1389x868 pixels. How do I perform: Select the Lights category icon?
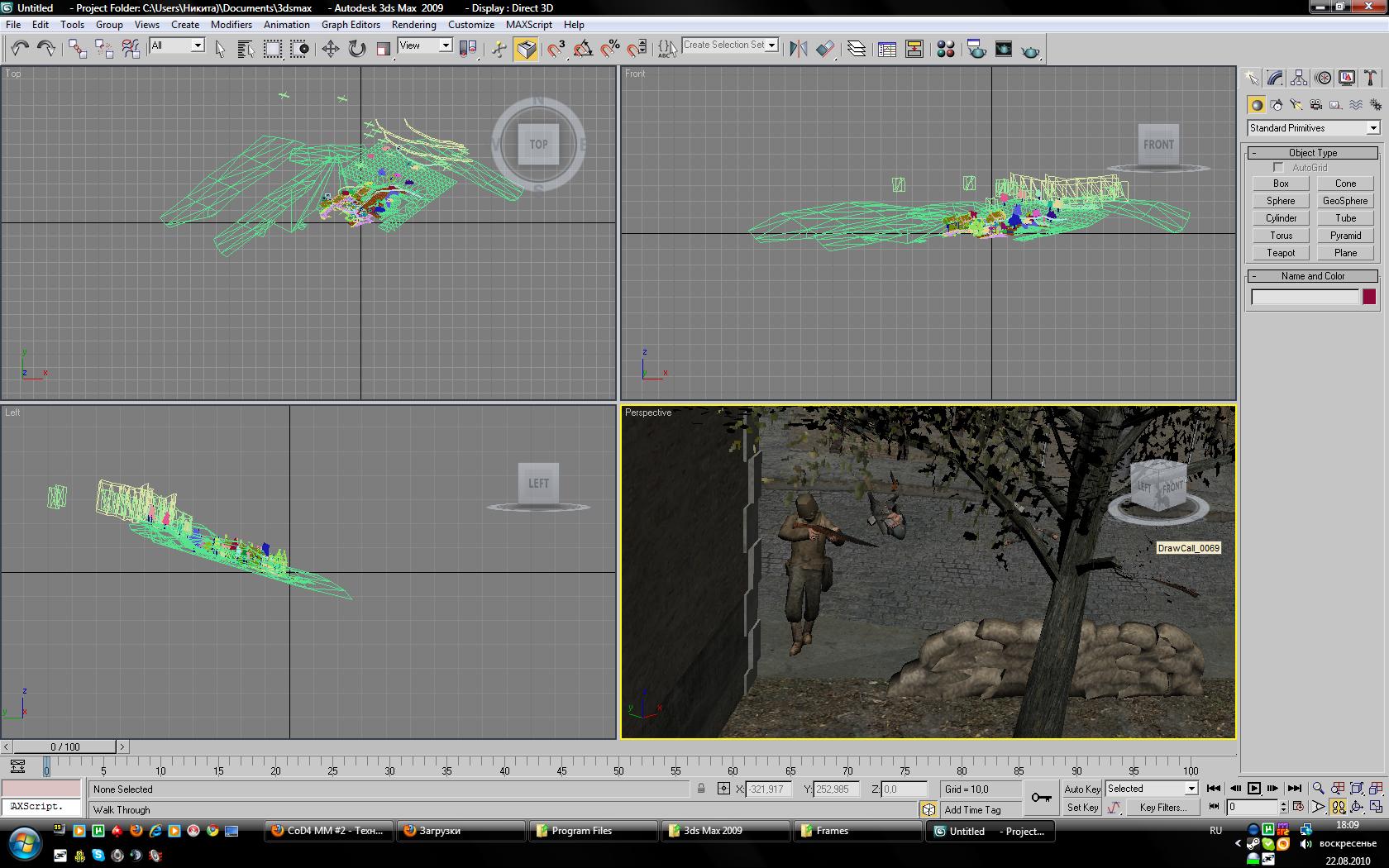point(1296,105)
